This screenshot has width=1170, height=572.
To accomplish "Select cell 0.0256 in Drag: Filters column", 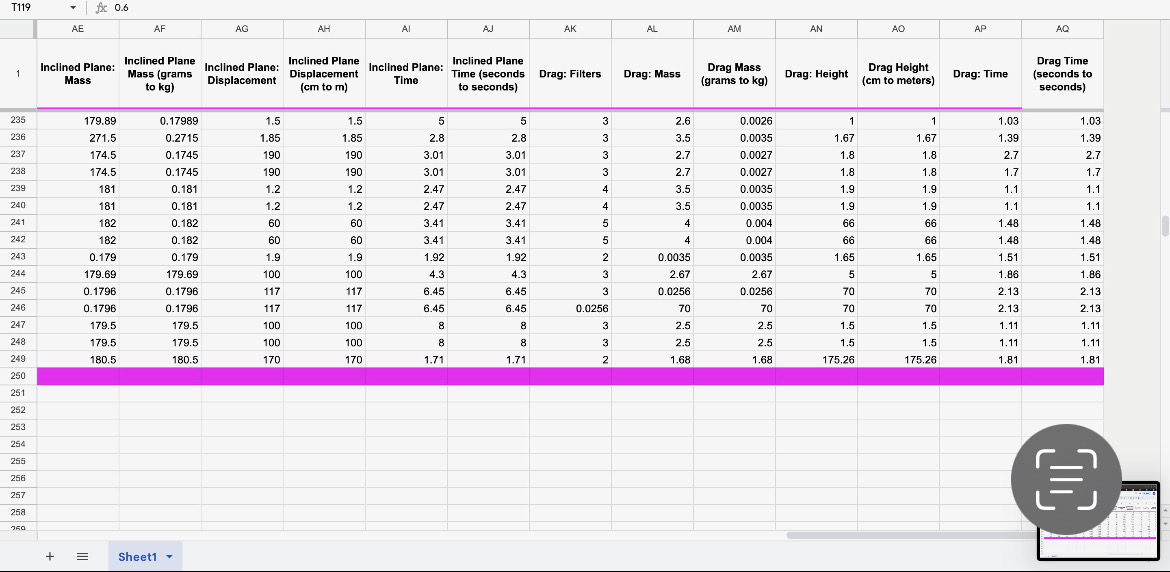I will point(570,308).
